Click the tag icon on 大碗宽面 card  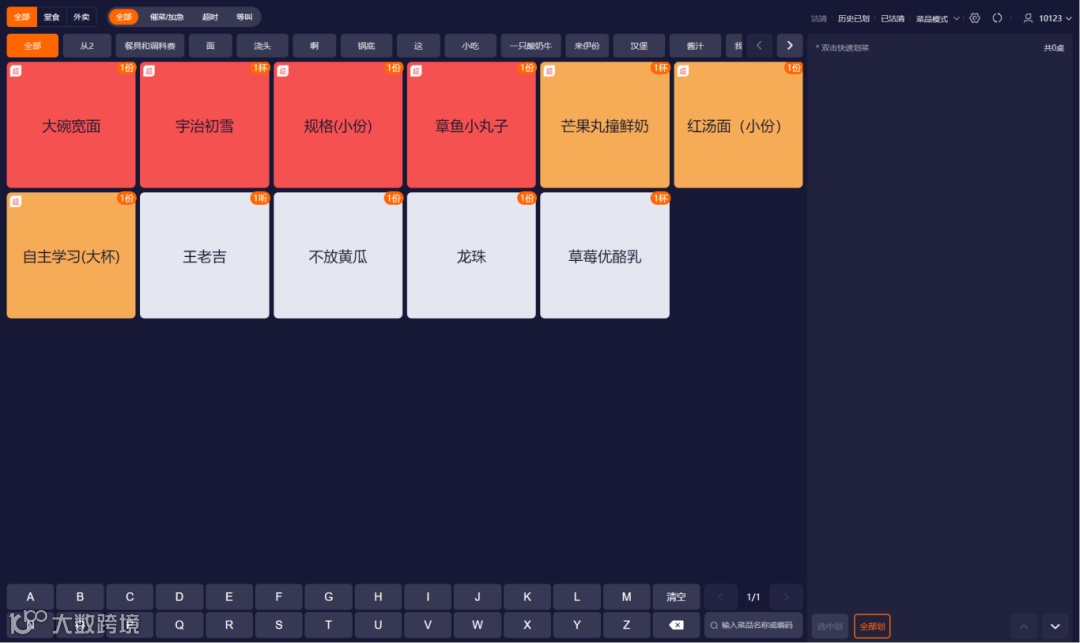click(x=16, y=71)
